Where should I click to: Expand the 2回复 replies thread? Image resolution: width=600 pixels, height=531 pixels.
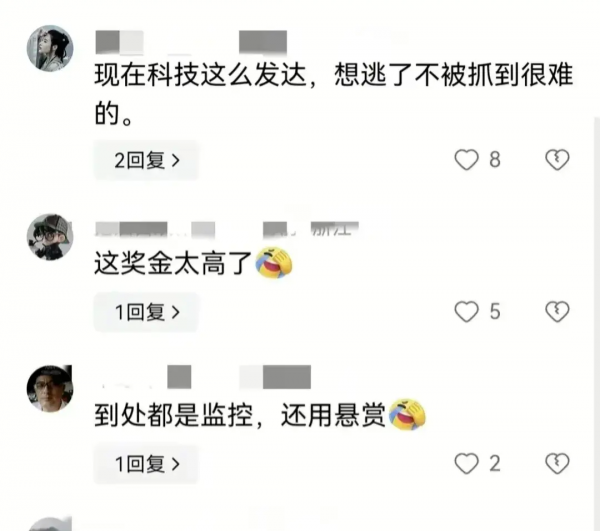click(x=146, y=160)
